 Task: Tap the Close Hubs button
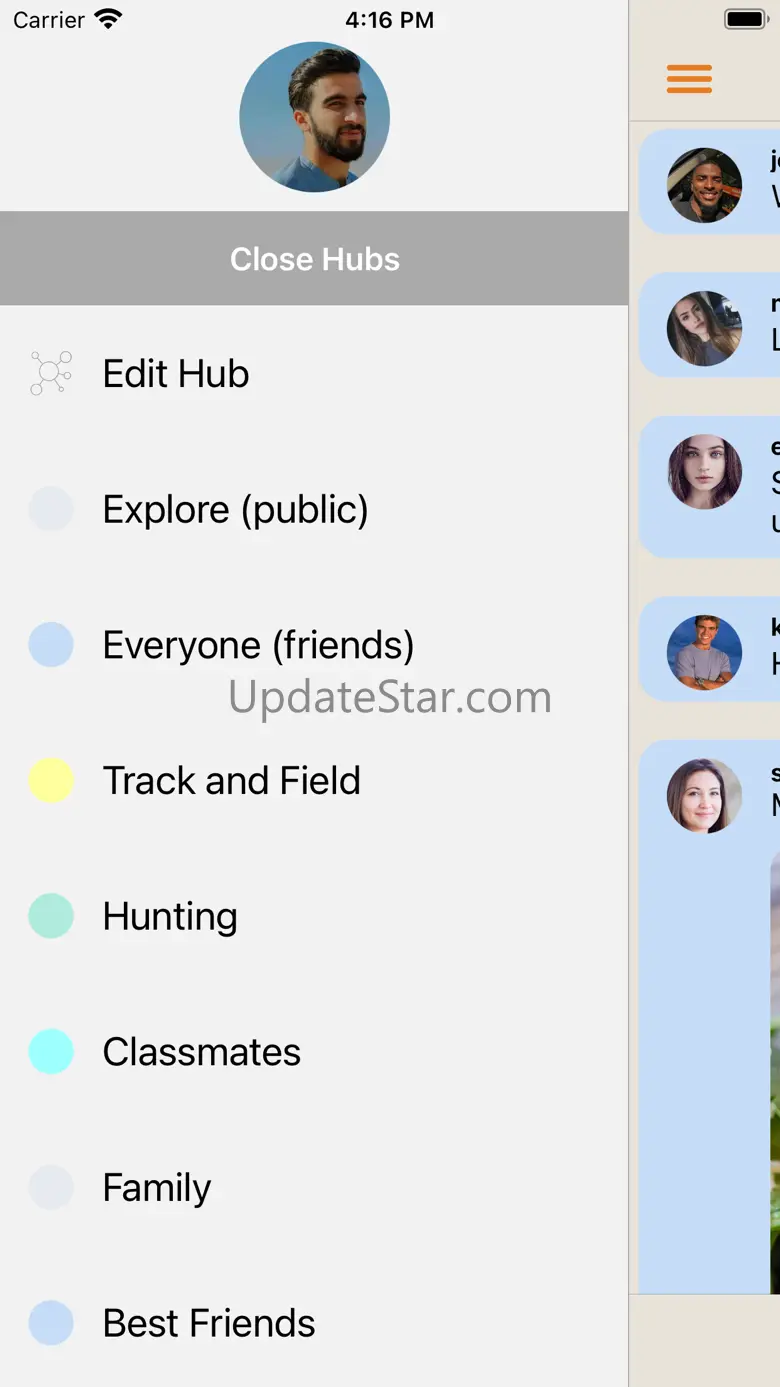314,259
